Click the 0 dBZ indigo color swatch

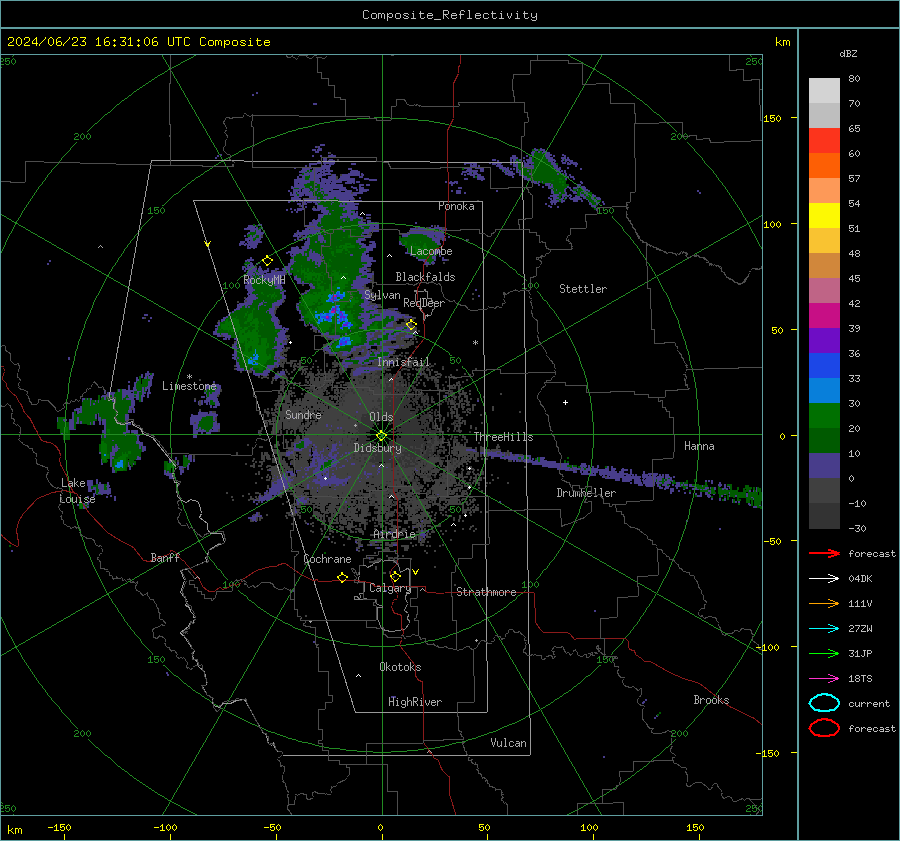coord(824,466)
